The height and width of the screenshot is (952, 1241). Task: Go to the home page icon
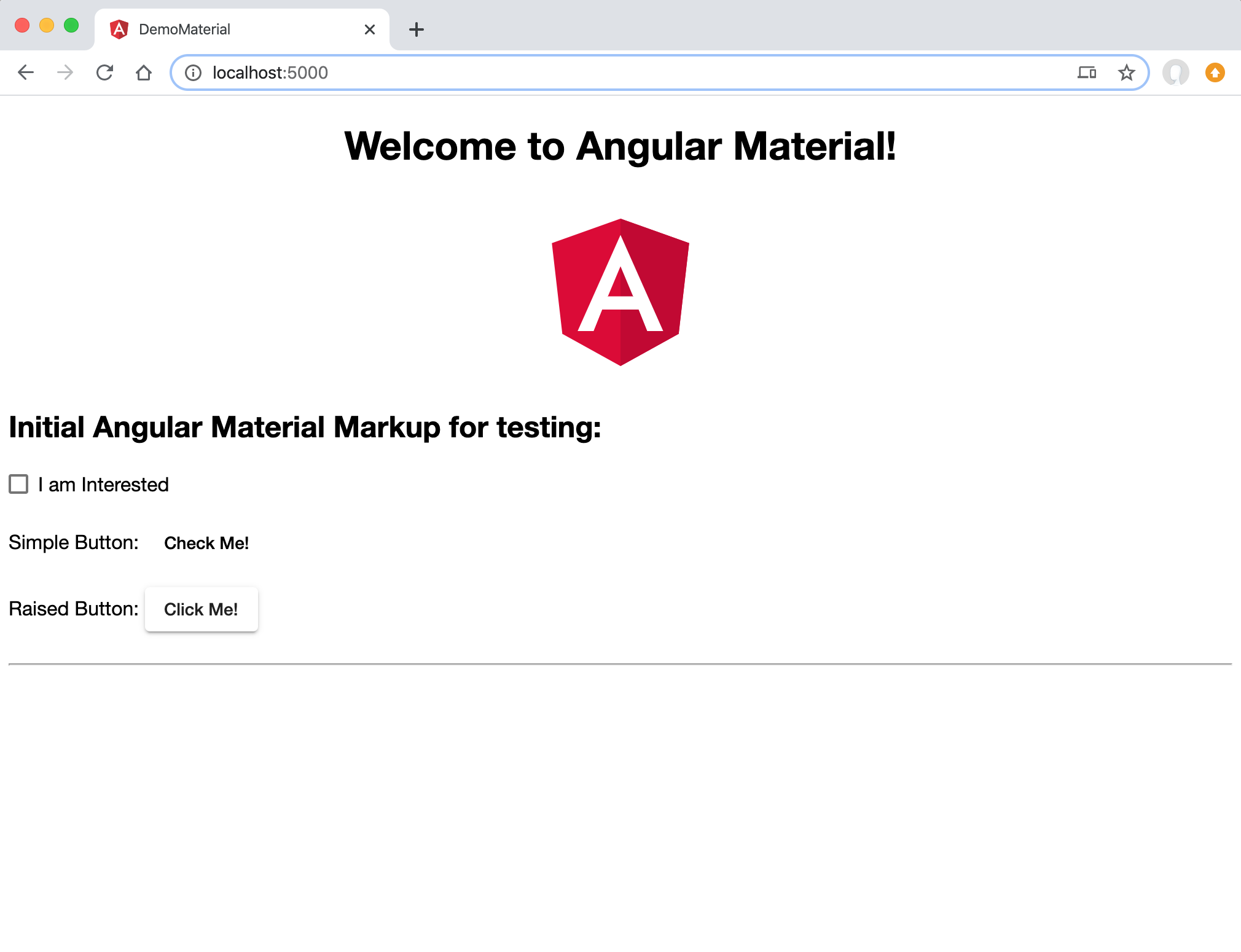(144, 72)
